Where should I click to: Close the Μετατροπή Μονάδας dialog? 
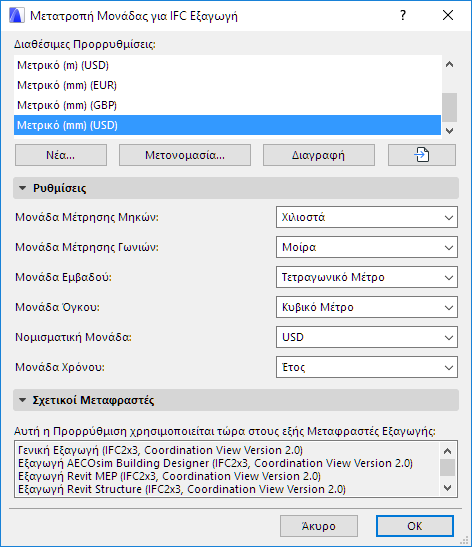coord(448,15)
